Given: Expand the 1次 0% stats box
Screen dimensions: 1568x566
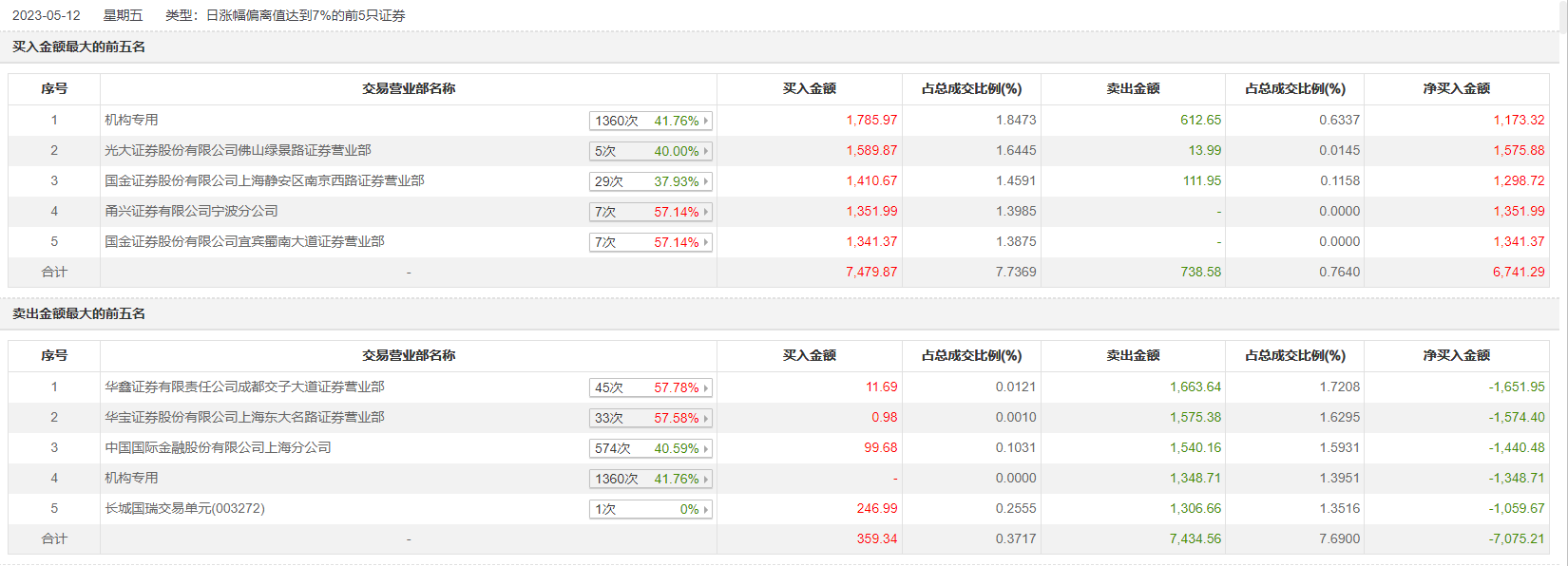Looking at the screenshot, I should click(650, 509).
